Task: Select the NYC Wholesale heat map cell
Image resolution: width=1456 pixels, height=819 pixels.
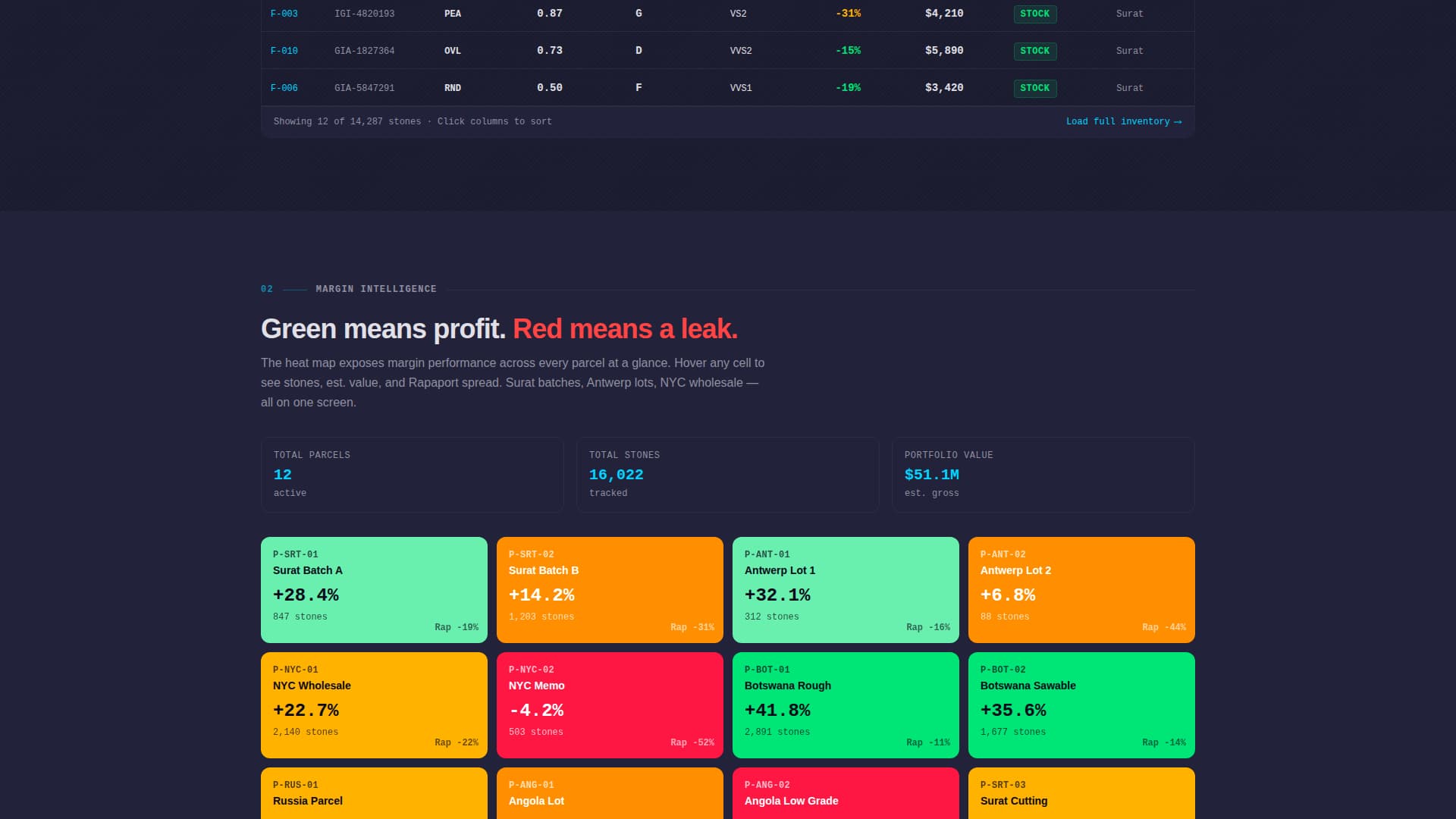Action: click(374, 705)
